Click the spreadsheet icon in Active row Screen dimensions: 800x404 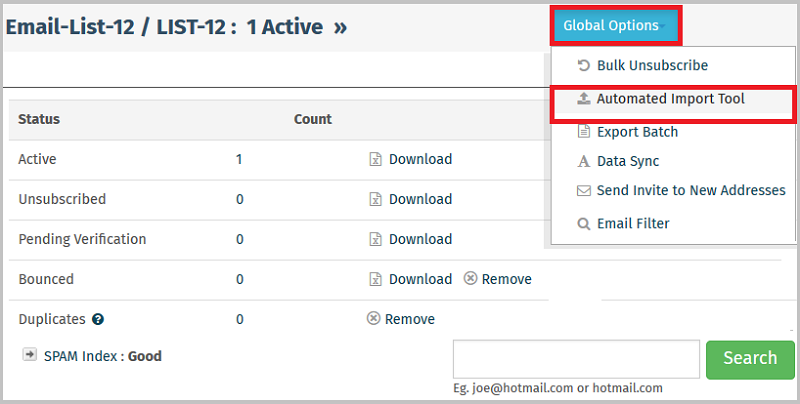tap(376, 159)
